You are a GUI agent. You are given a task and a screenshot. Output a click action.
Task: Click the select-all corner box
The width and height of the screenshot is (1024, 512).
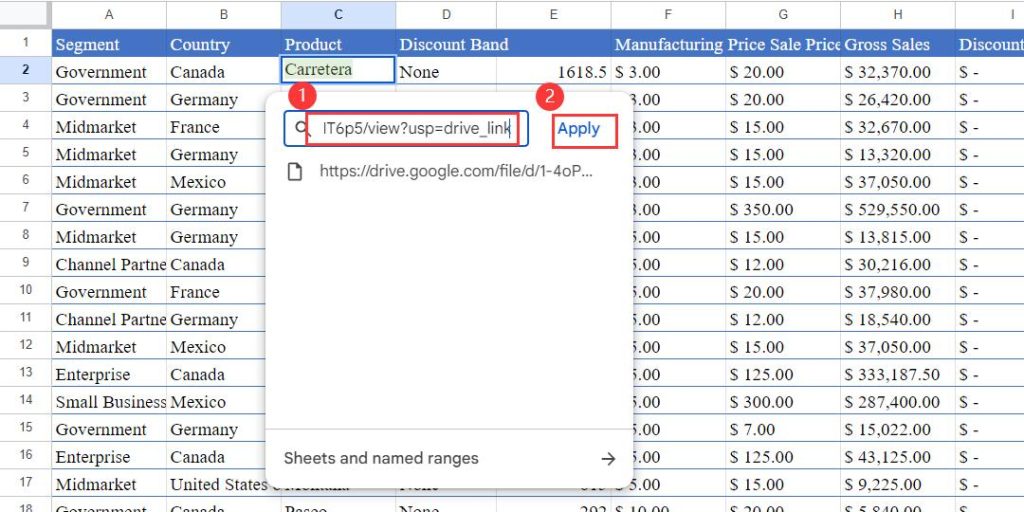[25, 14]
